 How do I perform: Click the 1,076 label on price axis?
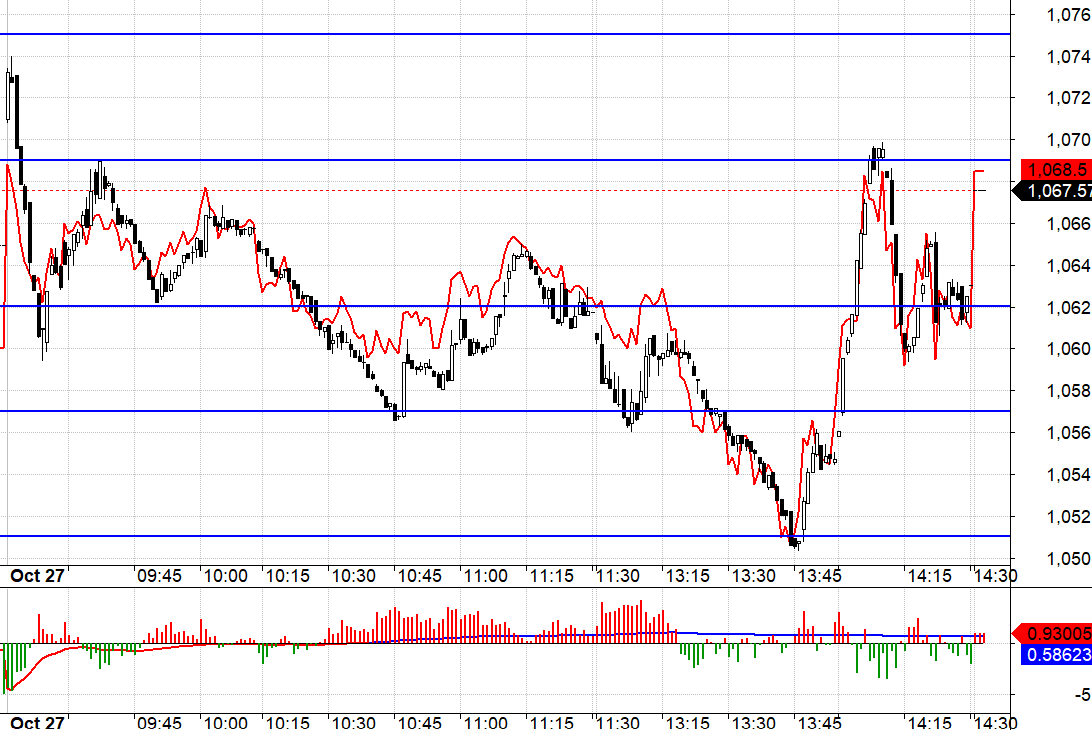coord(1066,14)
